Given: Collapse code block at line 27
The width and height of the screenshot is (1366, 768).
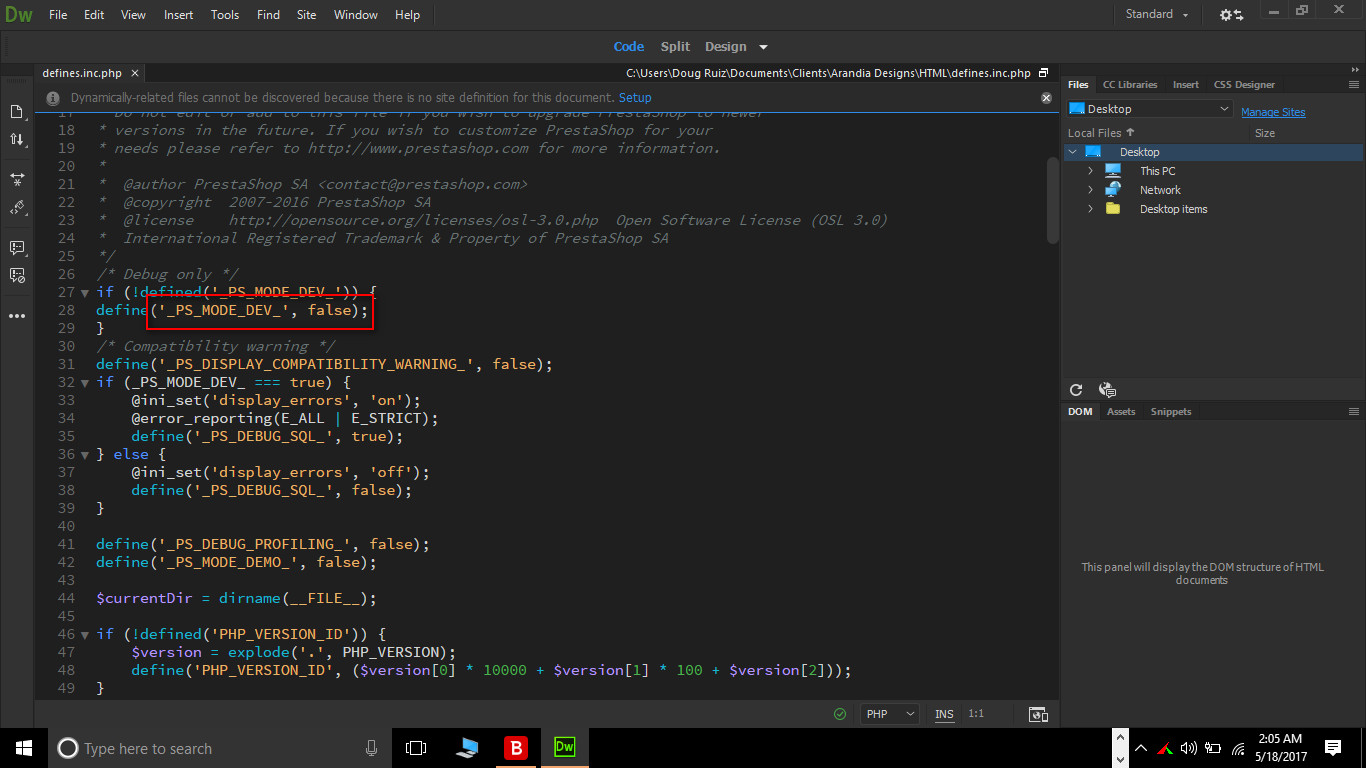Looking at the screenshot, I should pos(85,293).
